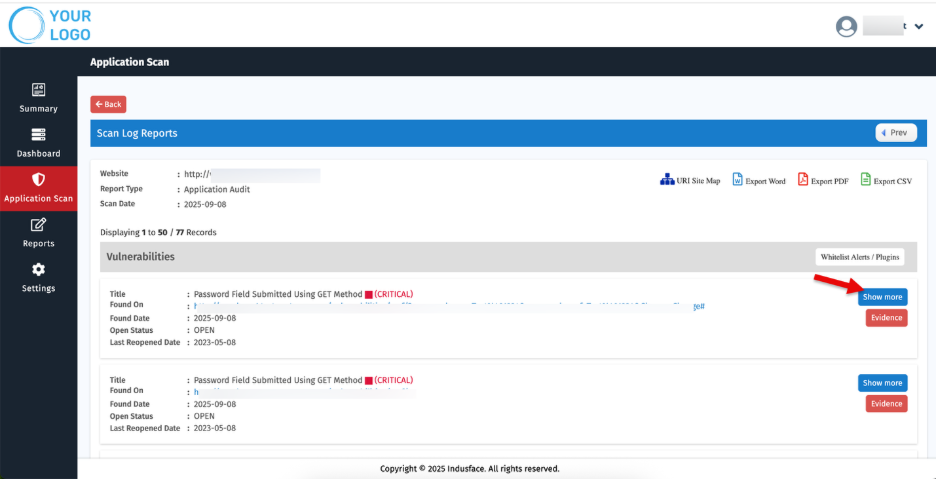Click first vulnerability's Last Reopened Date 2023-05-08
Viewport: 936px width, 480px height.
(215, 342)
